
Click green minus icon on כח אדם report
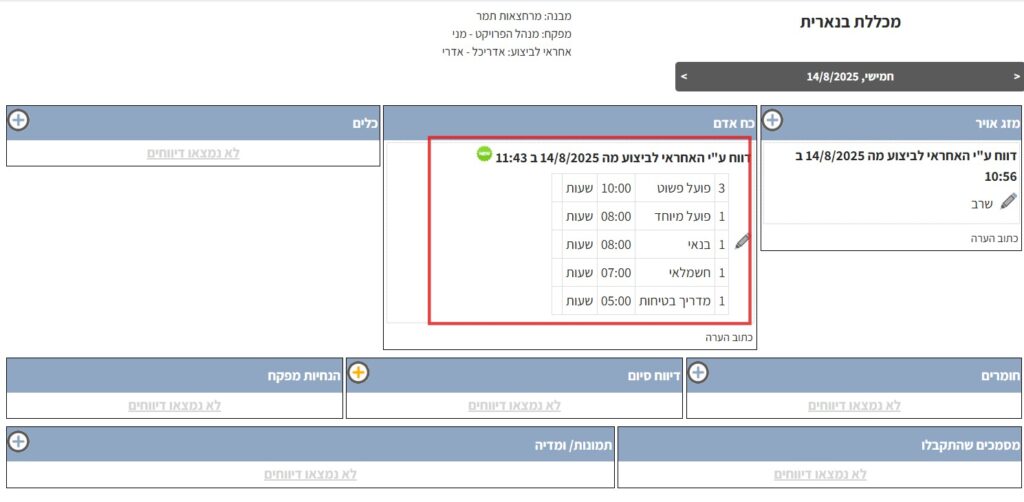click(485, 155)
